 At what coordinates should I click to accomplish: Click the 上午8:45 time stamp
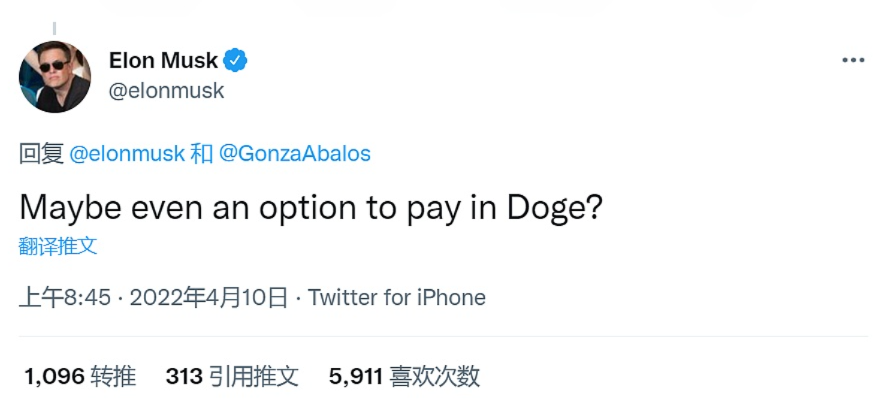pyautogui.click(x=65, y=297)
